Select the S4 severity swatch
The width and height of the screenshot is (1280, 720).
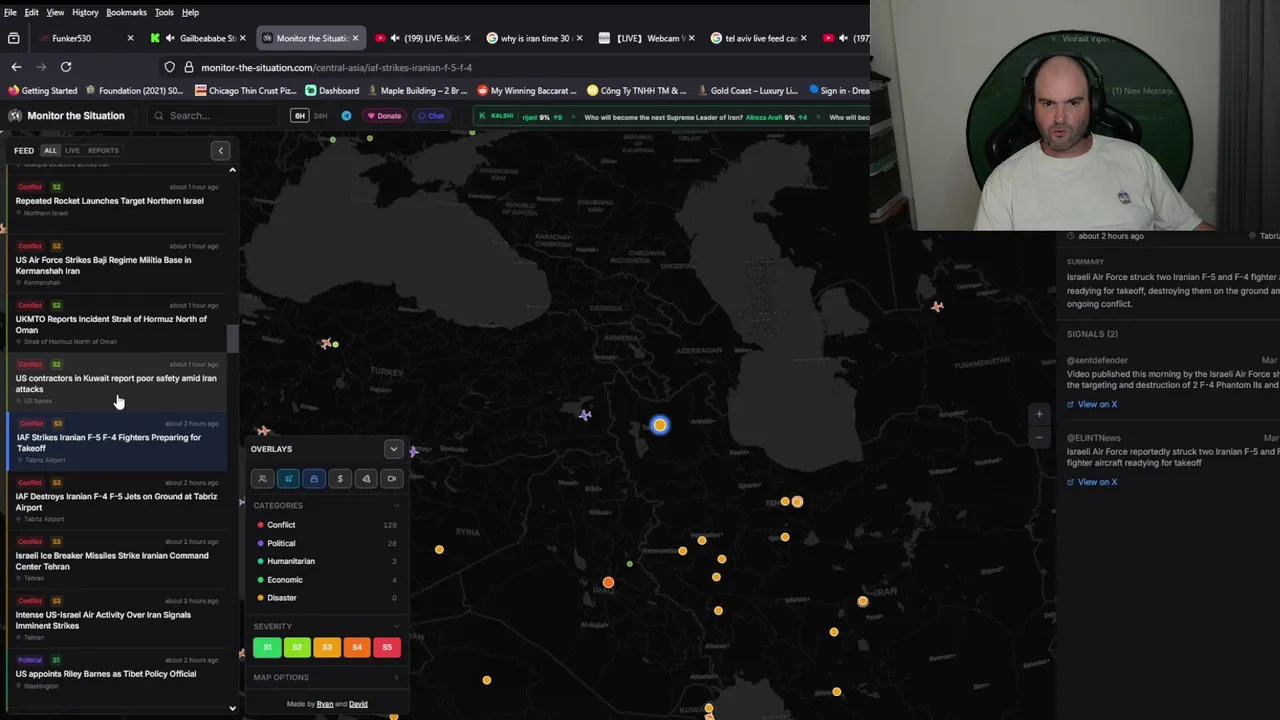357,648
